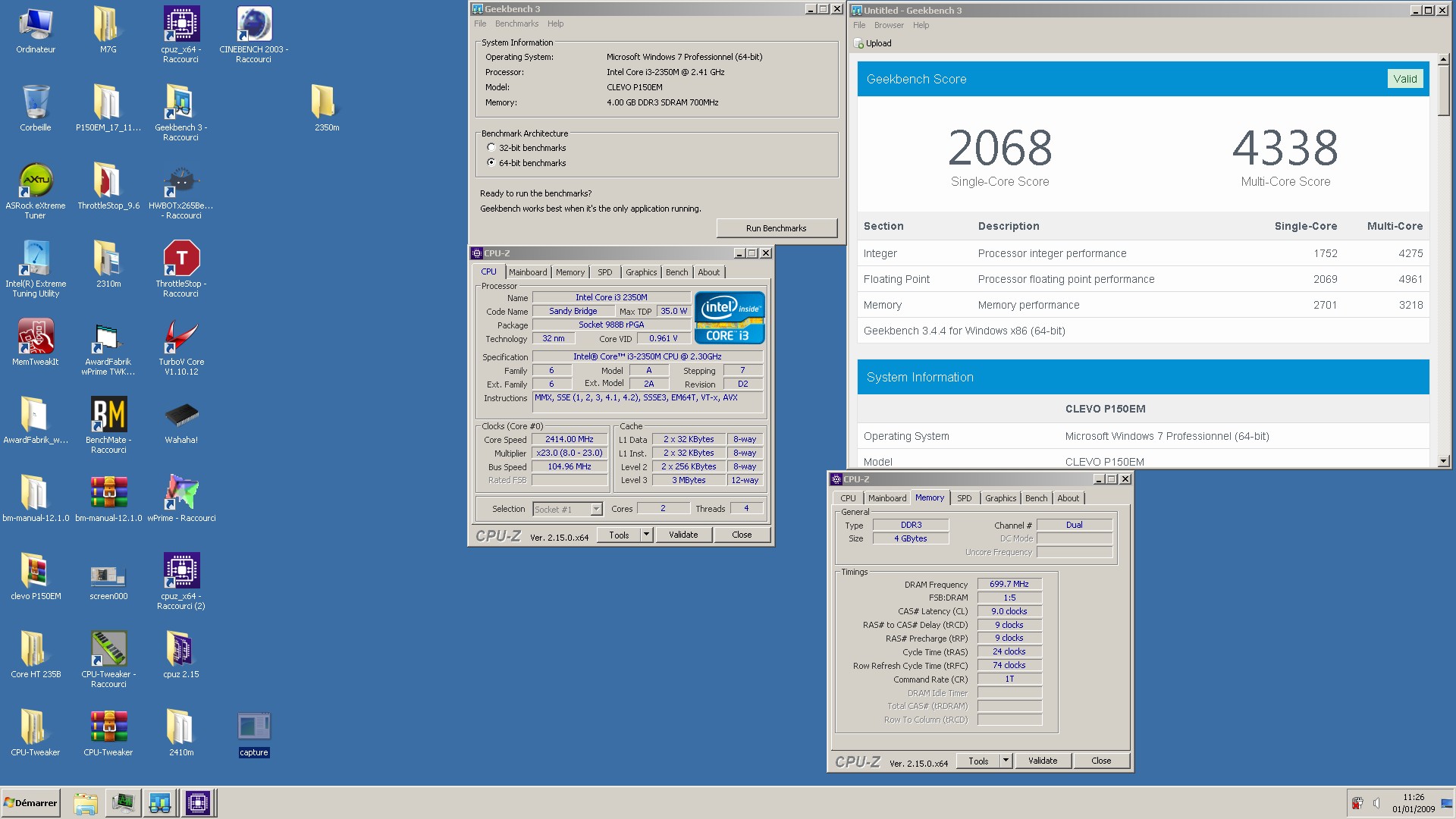Expand the Tools dropdown arrow in CPU-Z Memory window
The width and height of the screenshot is (1456, 819).
coord(1006,761)
